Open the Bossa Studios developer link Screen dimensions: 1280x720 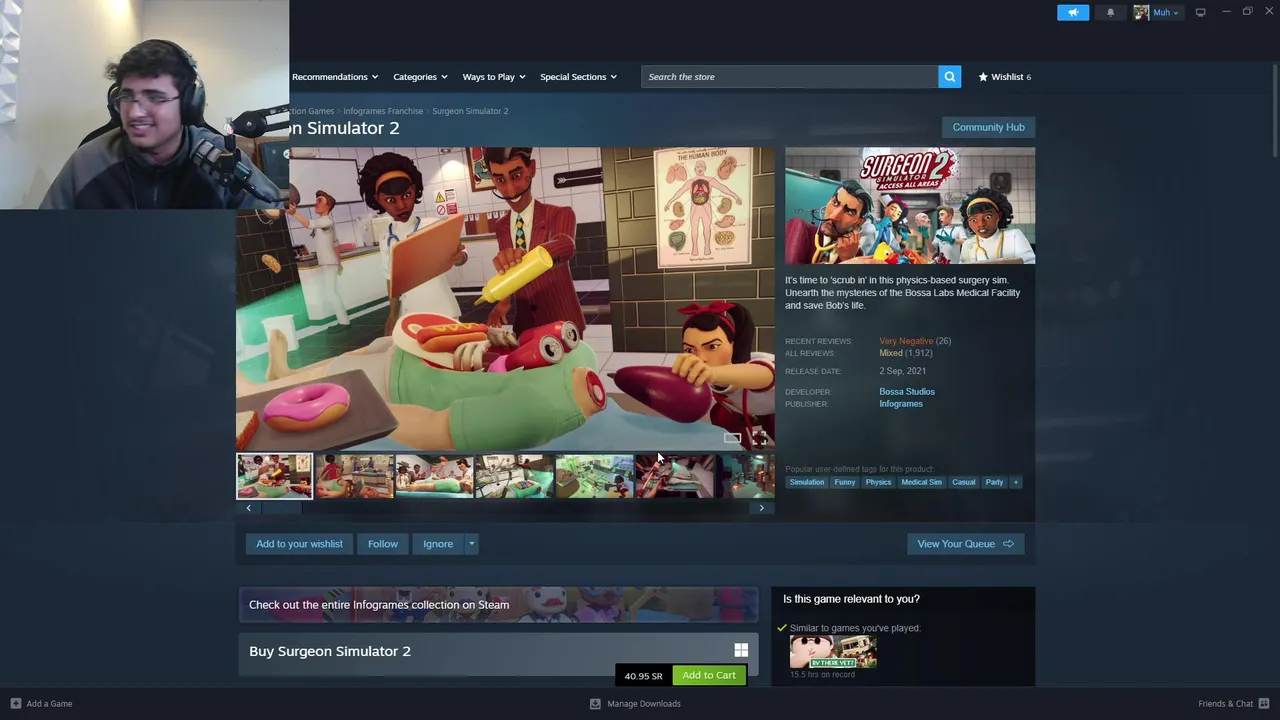[907, 392]
